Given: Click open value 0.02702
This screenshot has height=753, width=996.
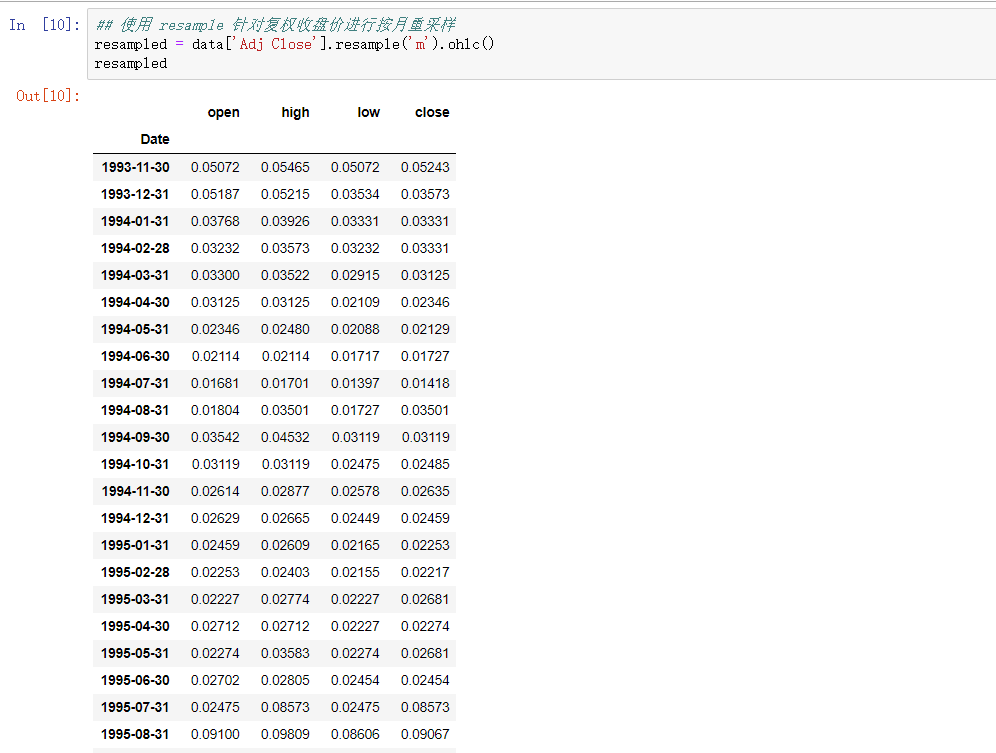Looking at the screenshot, I should click(215, 681).
